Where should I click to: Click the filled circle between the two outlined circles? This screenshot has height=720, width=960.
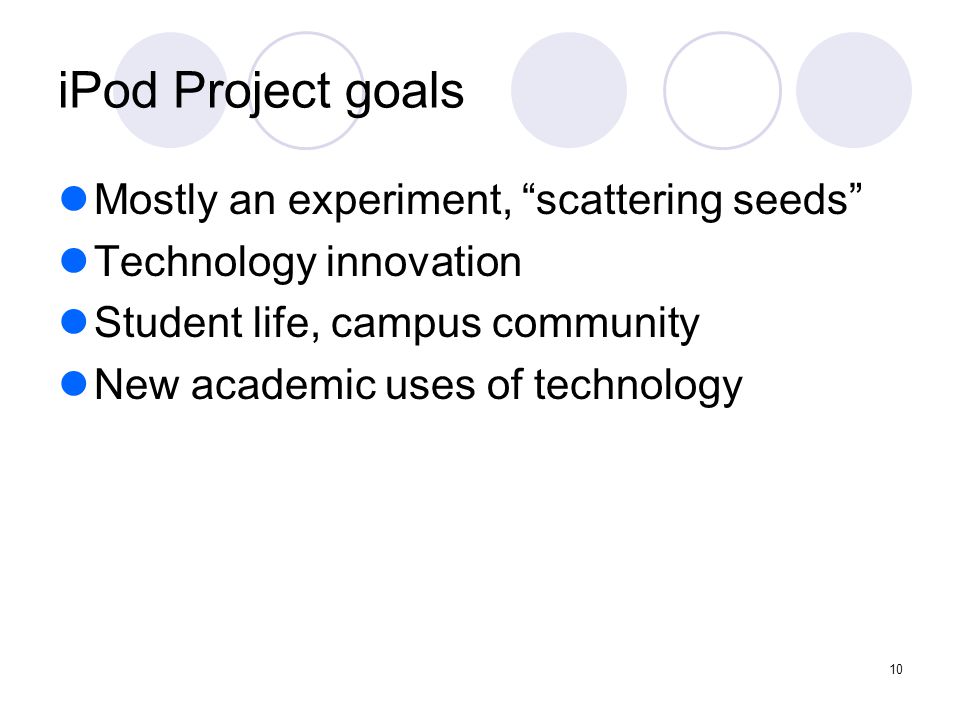(569, 90)
